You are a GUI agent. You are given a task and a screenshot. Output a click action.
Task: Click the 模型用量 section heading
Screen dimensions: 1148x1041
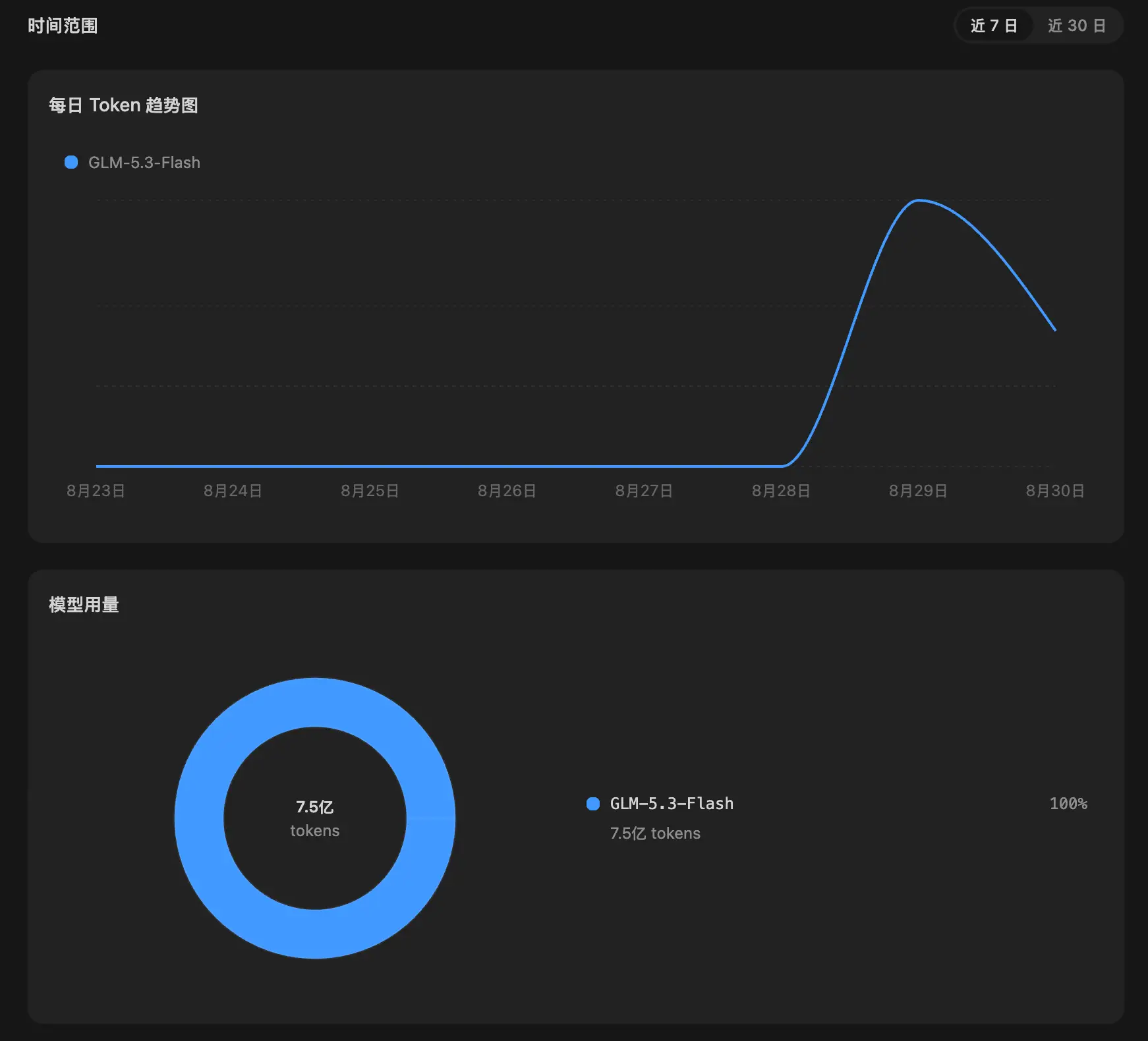[x=84, y=605]
